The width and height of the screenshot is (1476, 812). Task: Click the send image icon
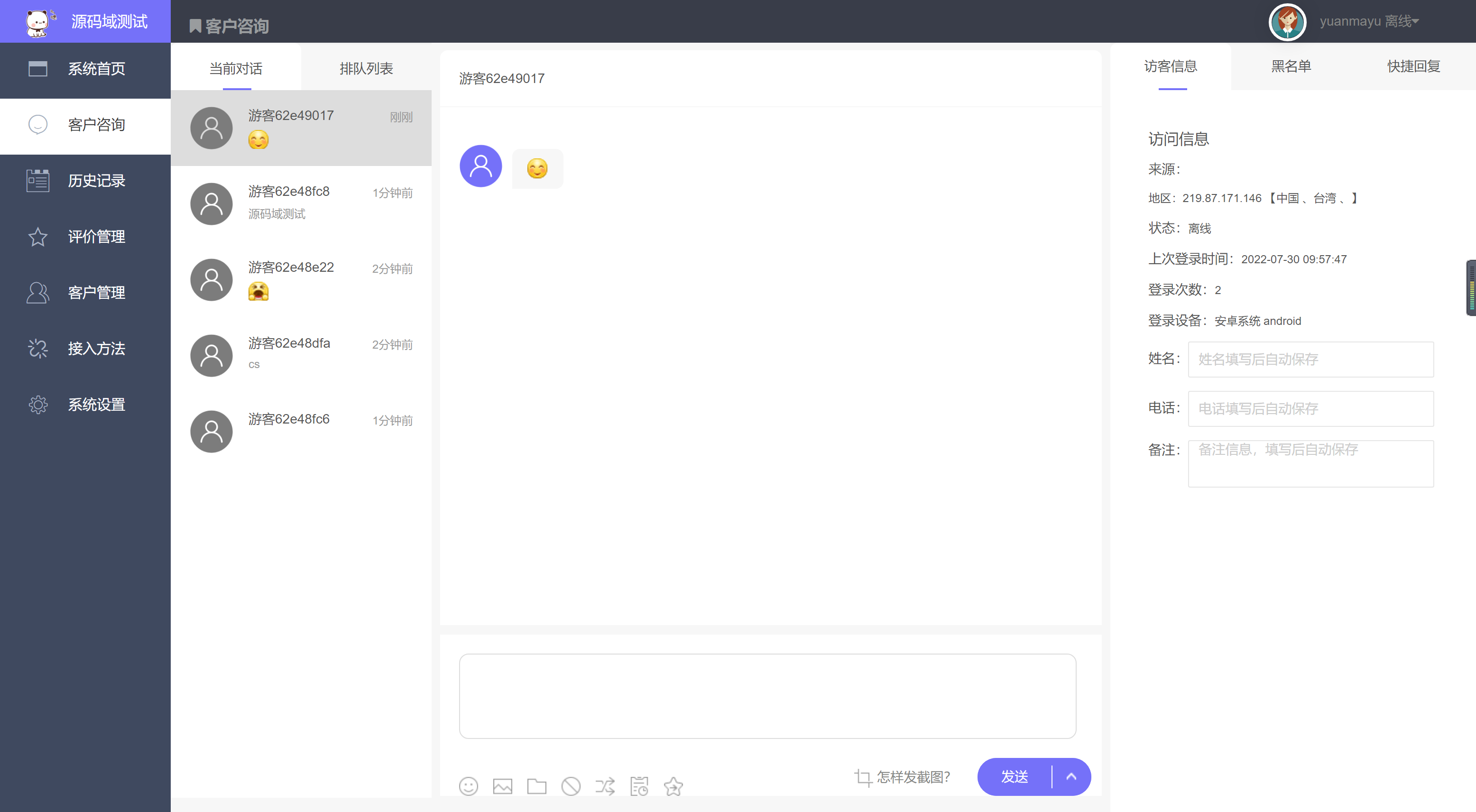502,786
